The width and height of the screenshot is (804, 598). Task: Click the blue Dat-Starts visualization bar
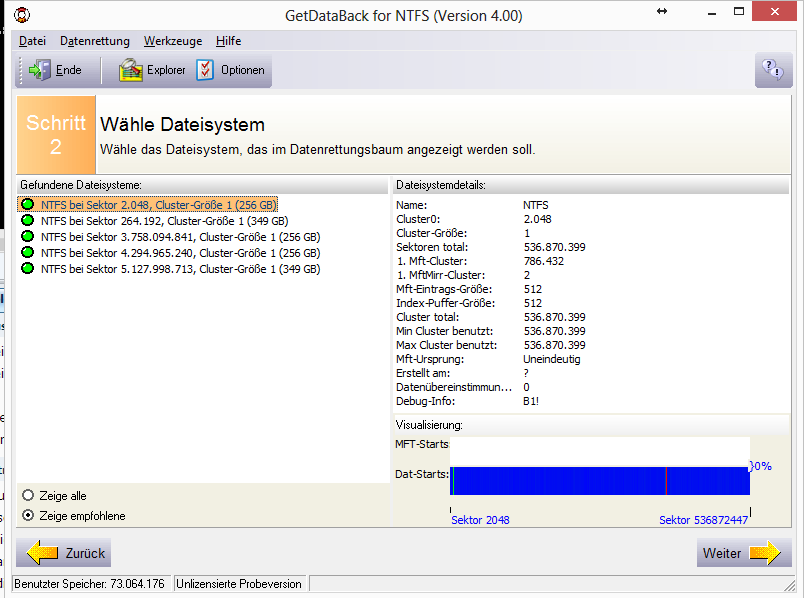(600, 481)
